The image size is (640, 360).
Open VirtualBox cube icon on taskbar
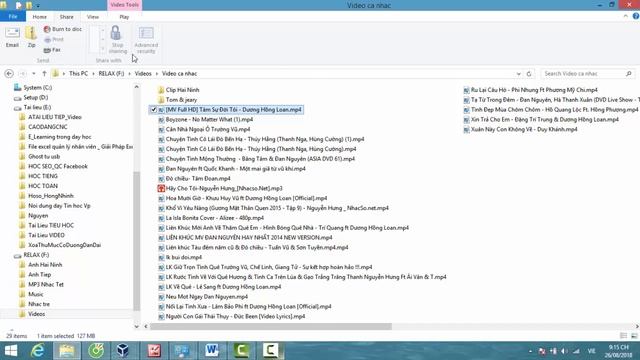coord(122,351)
